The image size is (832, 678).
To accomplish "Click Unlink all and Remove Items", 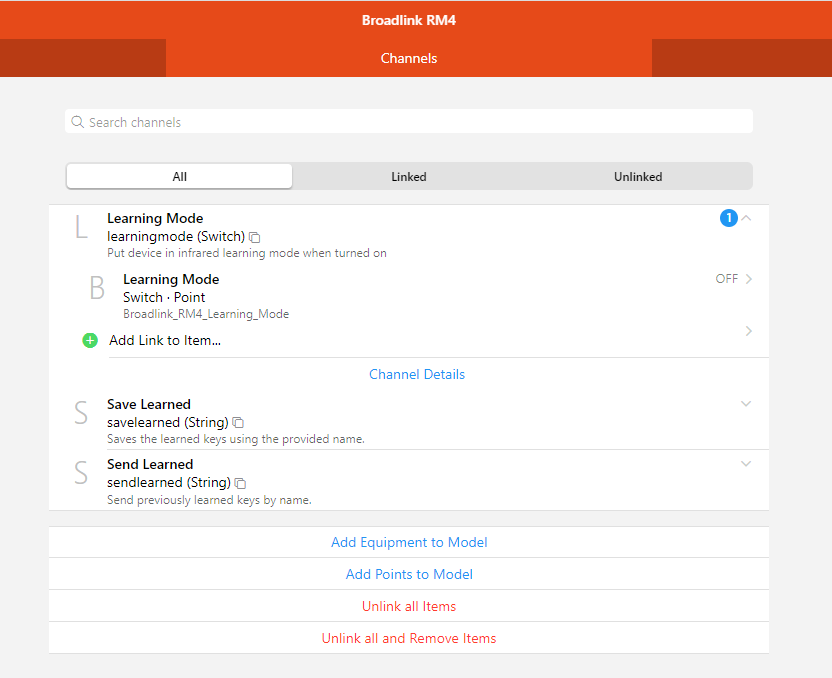I will click(x=409, y=638).
